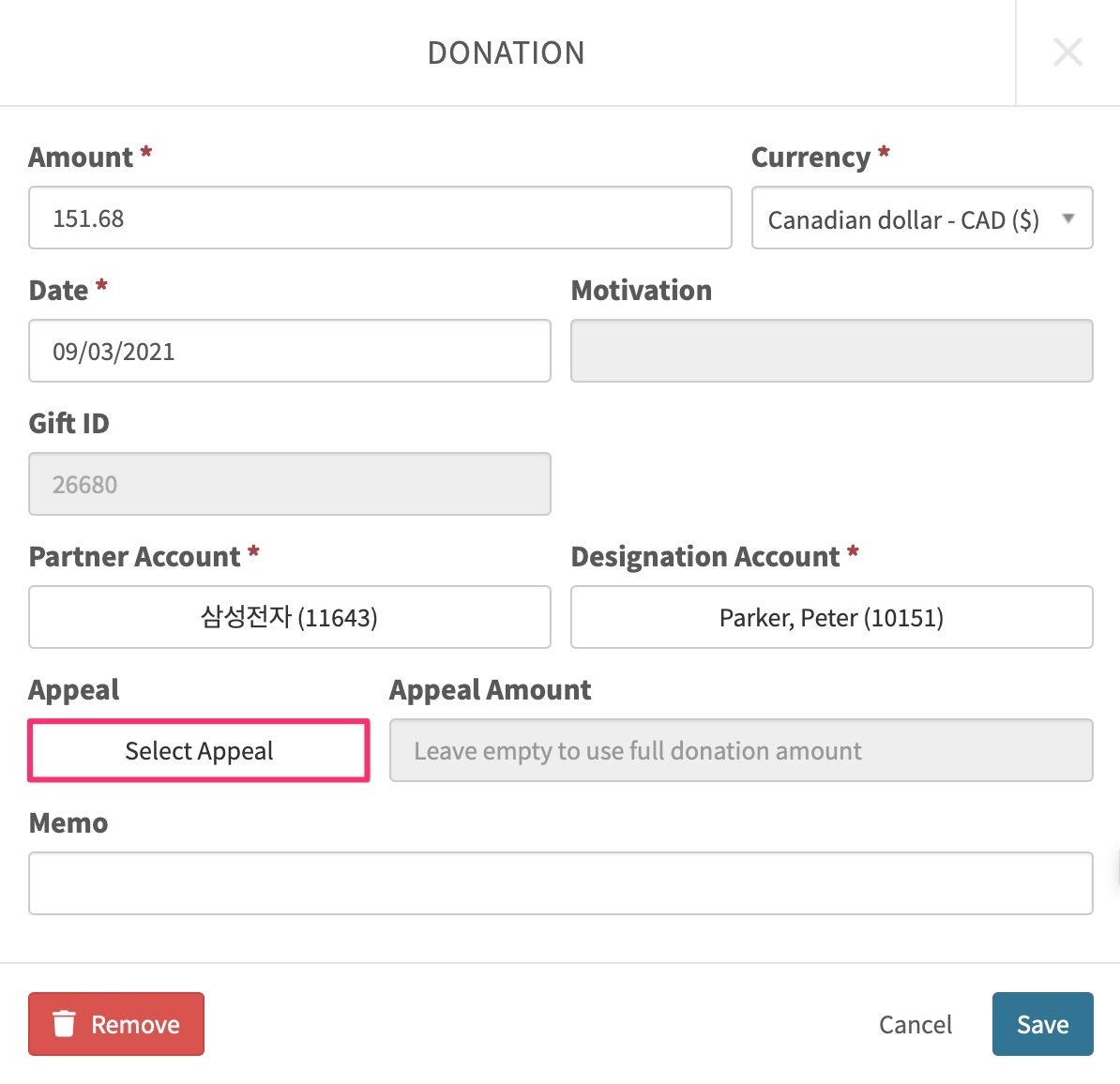Cancel the donation edit

(915, 1024)
